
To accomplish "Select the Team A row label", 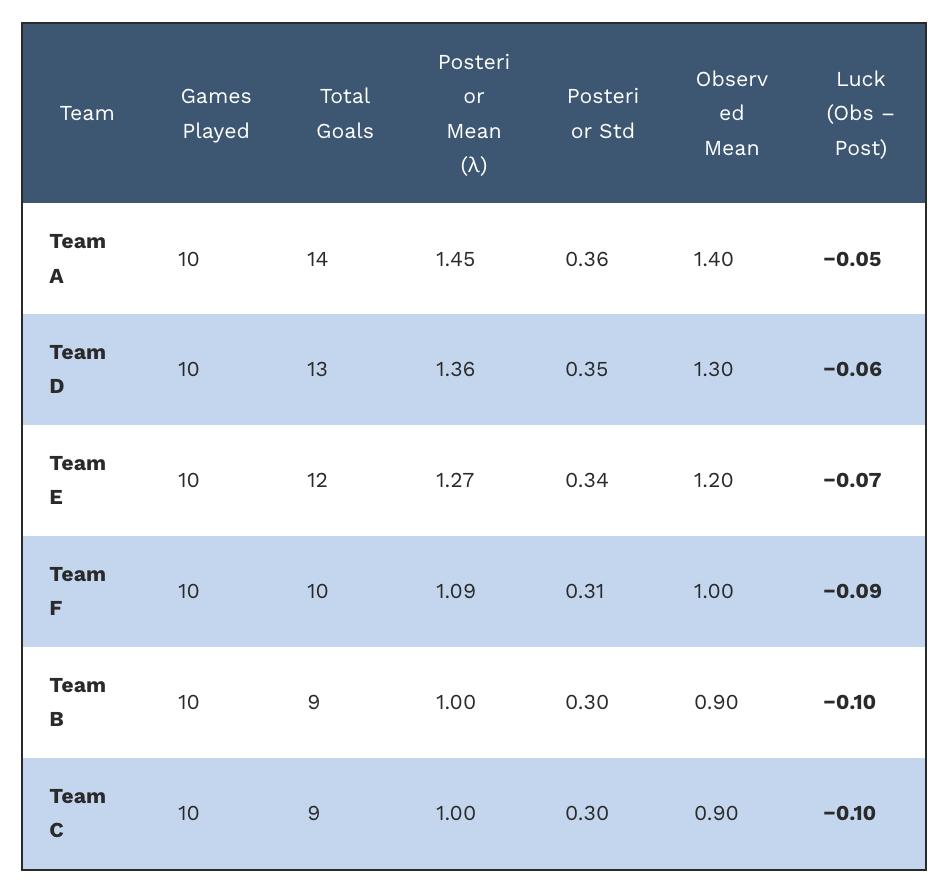I will point(78,259).
